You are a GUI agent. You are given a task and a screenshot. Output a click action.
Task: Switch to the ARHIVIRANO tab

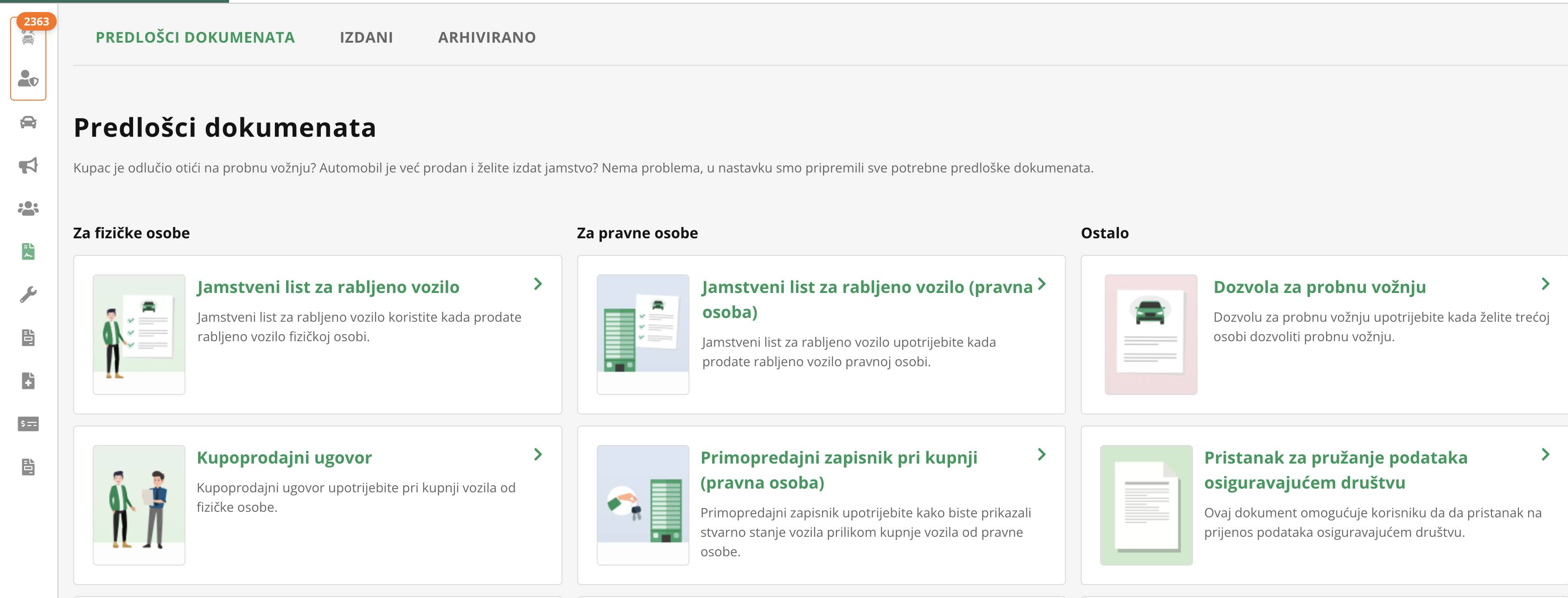point(486,38)
